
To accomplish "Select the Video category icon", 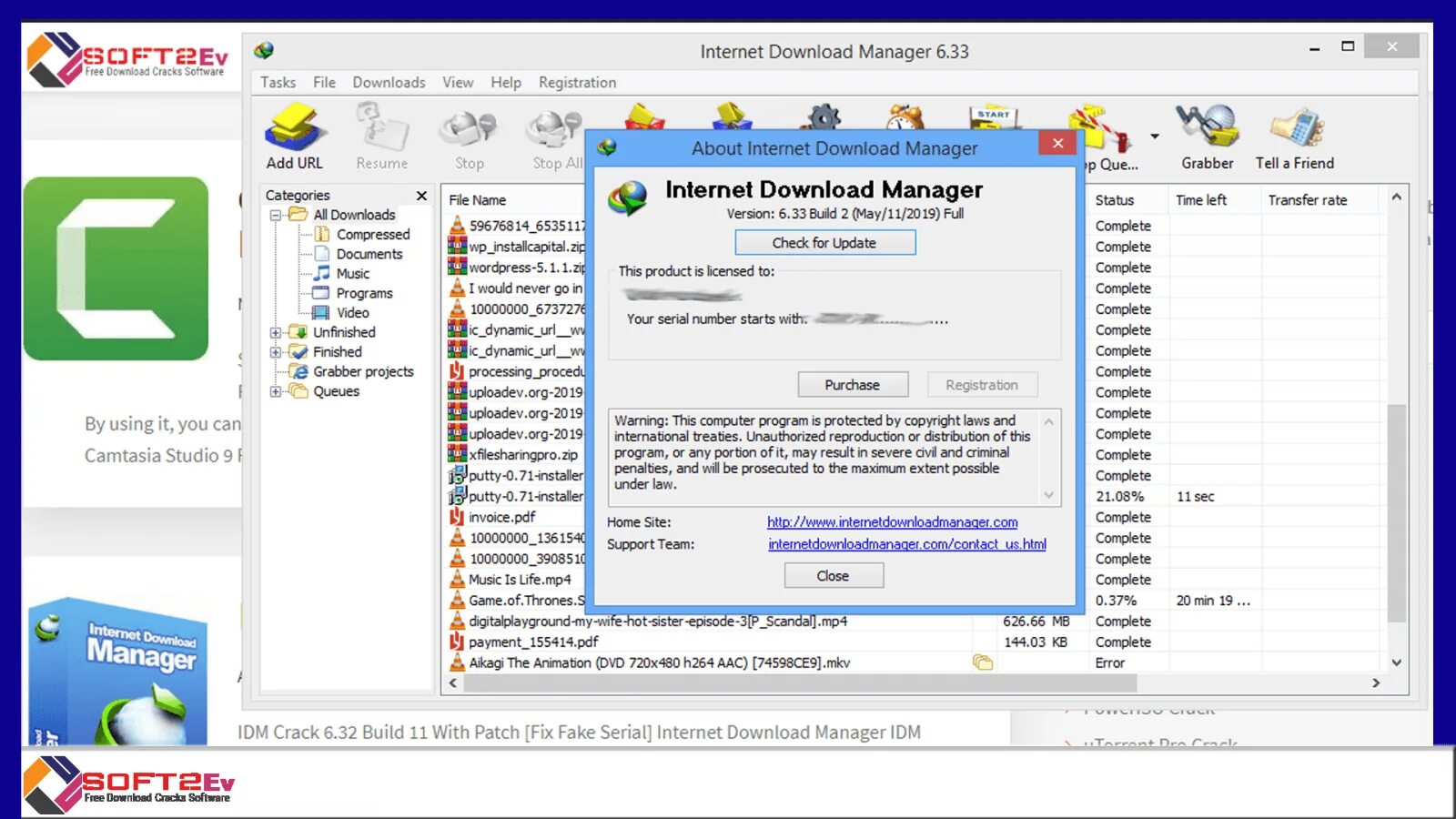I will pyautogui.click(x=321, y=312).
